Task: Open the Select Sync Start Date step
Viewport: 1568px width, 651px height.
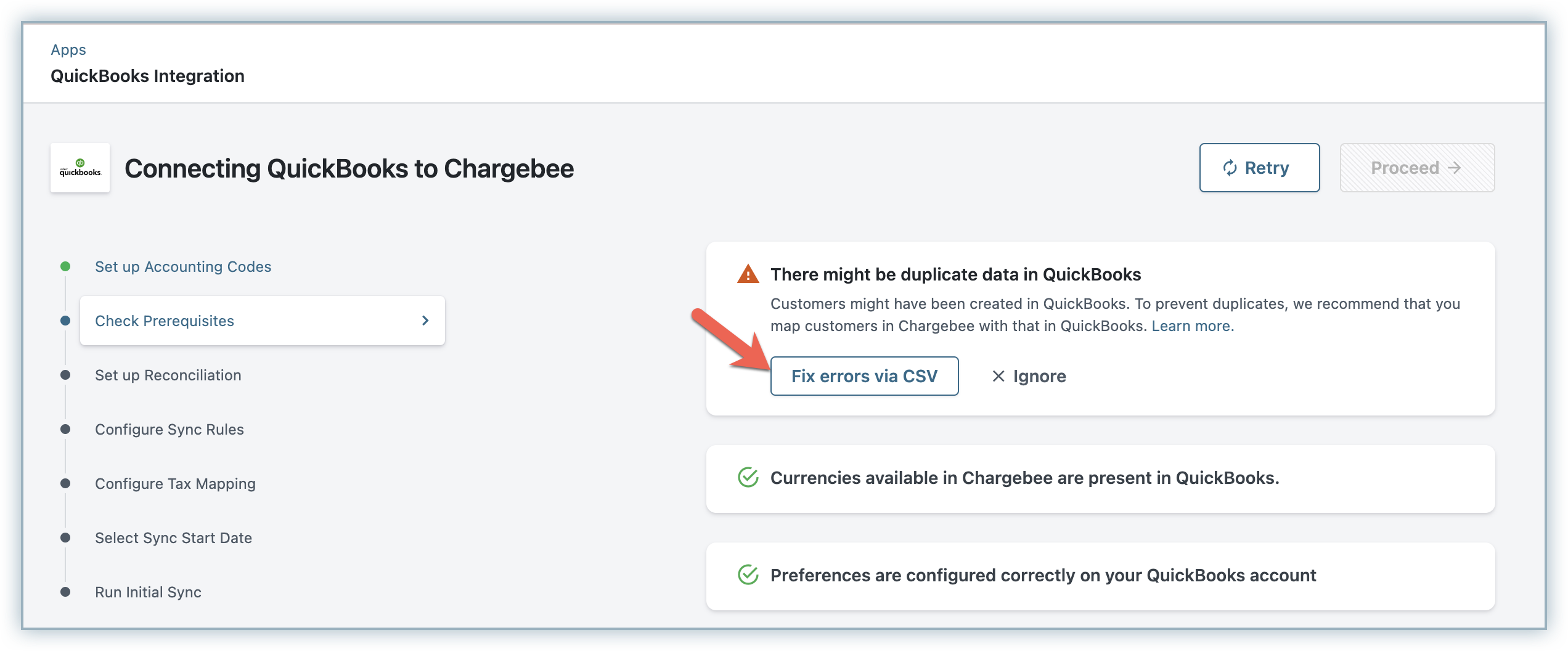Action: [x=173, y=538]
